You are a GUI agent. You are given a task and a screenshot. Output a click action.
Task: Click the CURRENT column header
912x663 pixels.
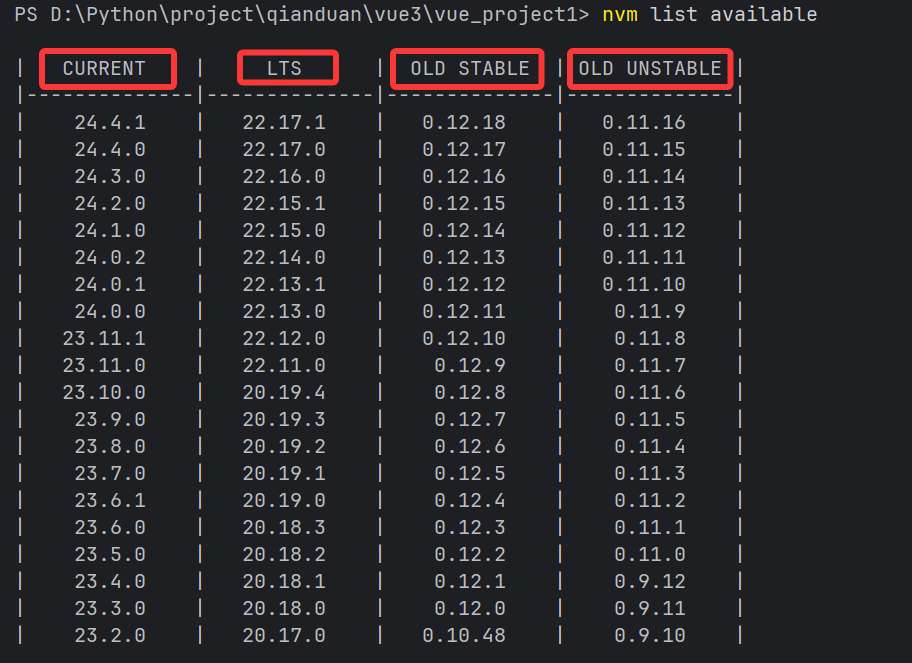pos(104,69)
